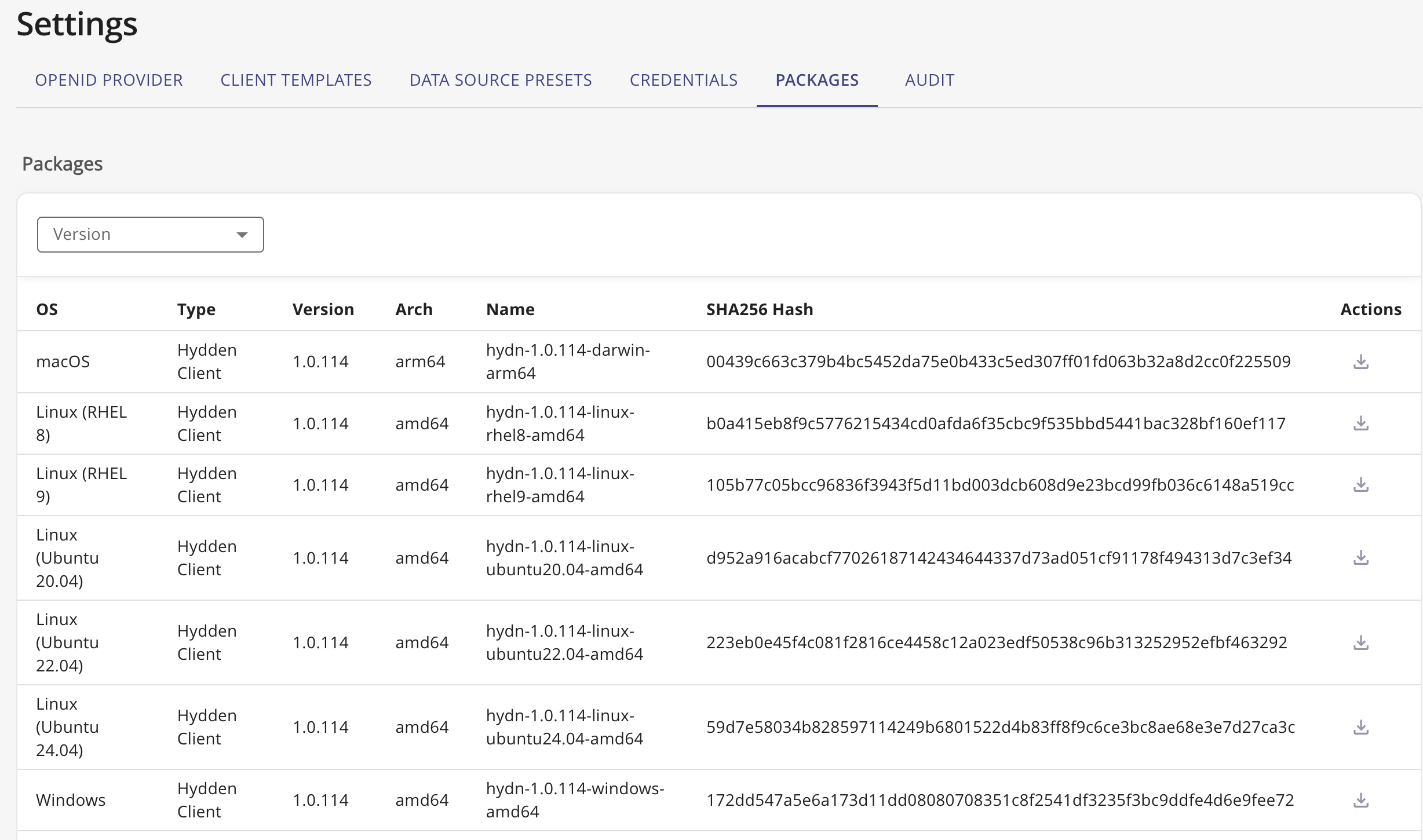The height and width of the screenshot is (840, 1423).
Task: Expand the Version selection control
Action: pyautogui.click(x=150, y=234)
